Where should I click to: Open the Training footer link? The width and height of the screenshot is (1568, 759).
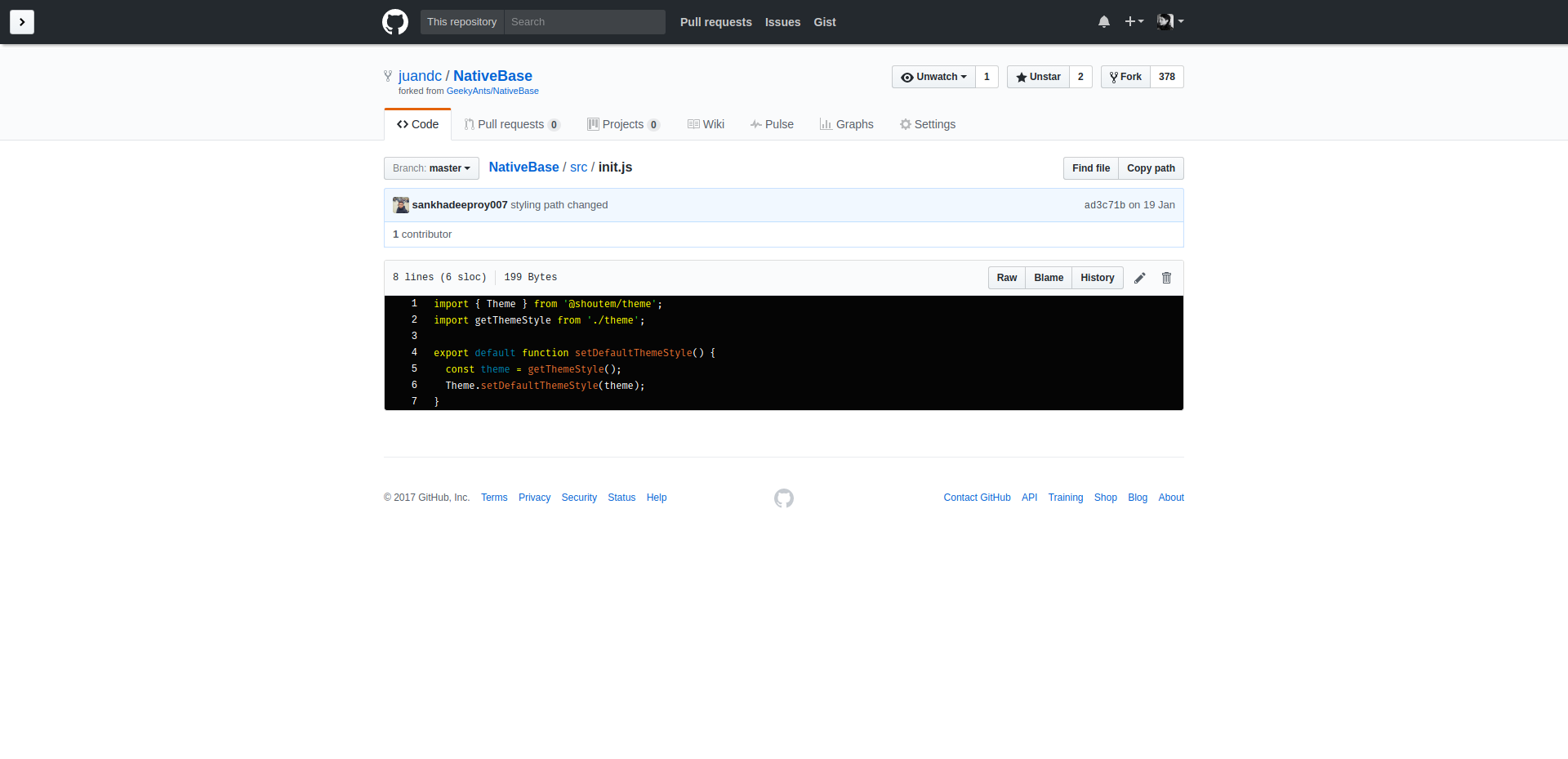pos(1066,498)
